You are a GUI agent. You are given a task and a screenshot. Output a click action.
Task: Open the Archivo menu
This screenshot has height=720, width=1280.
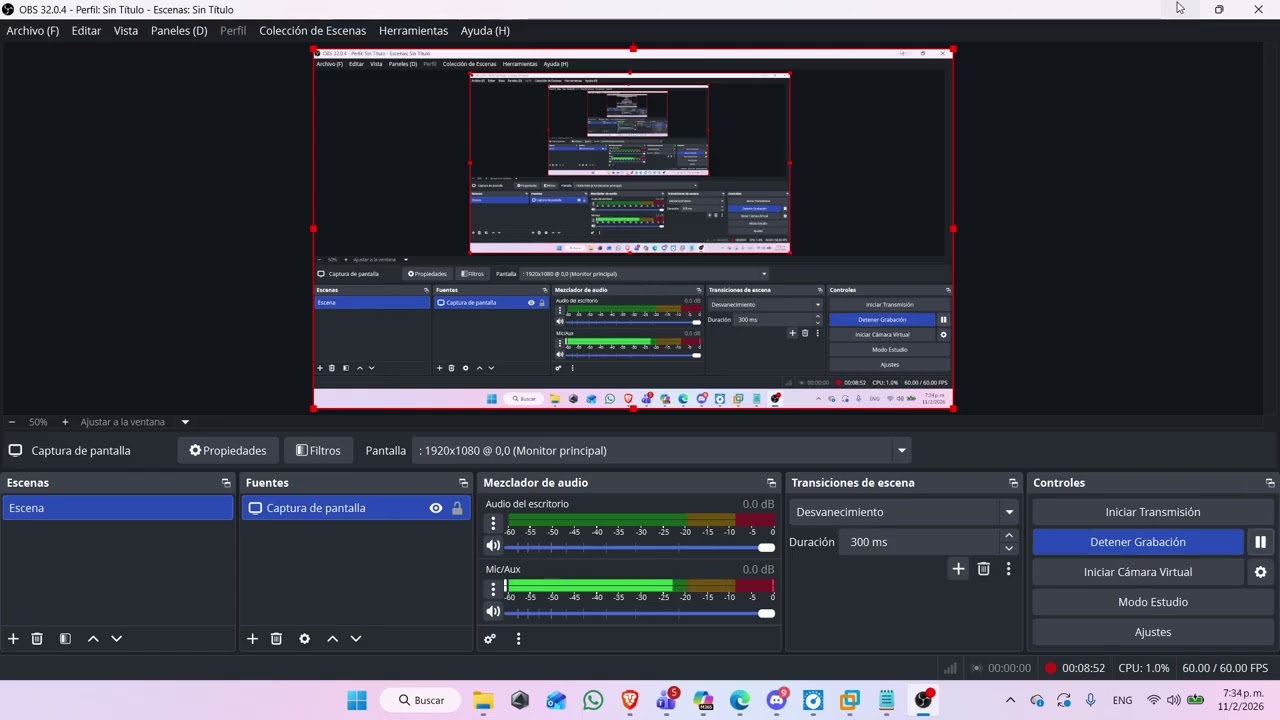point(33,31)
